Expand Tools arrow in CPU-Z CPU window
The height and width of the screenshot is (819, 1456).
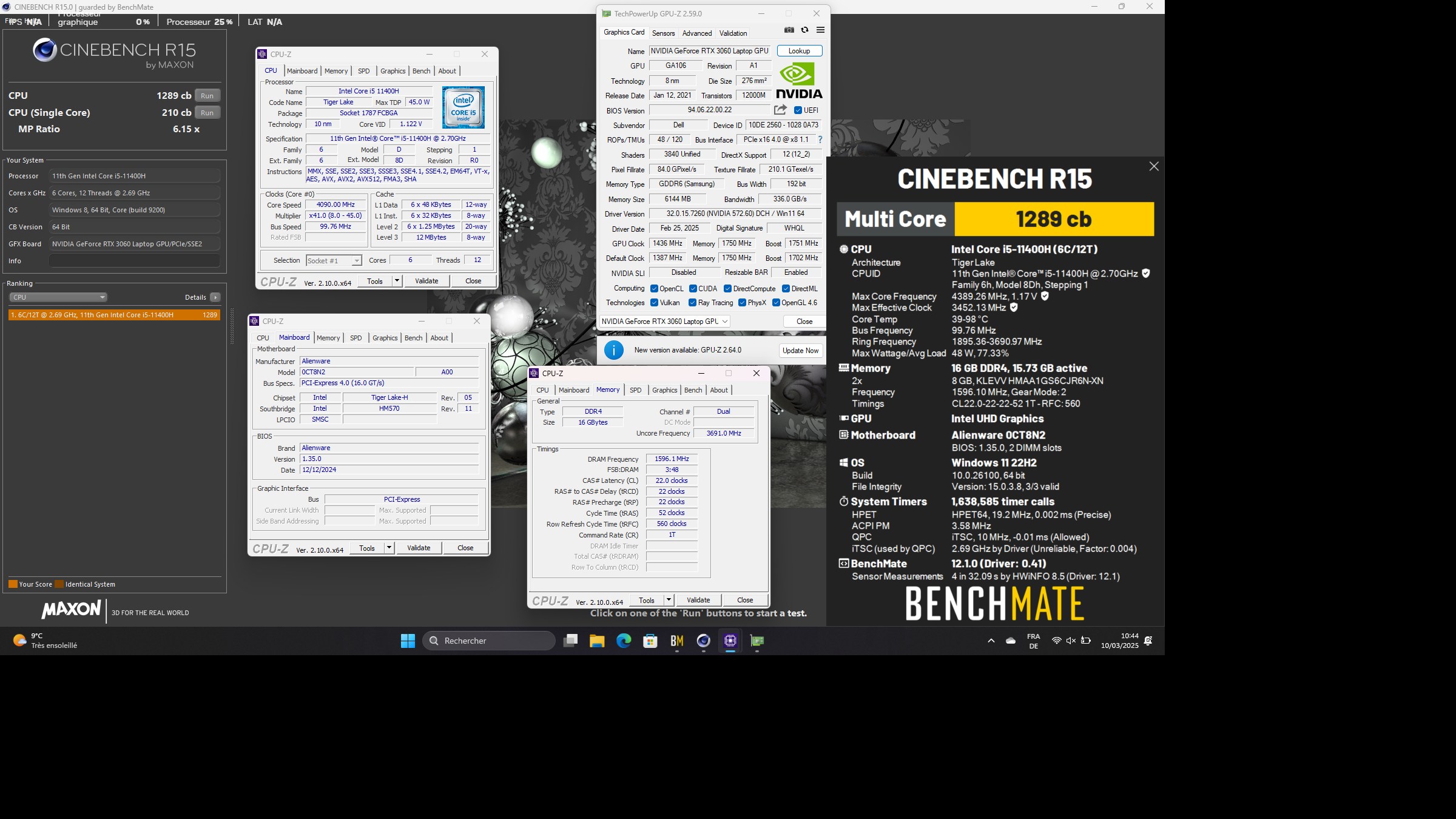[x=397, y=281]
